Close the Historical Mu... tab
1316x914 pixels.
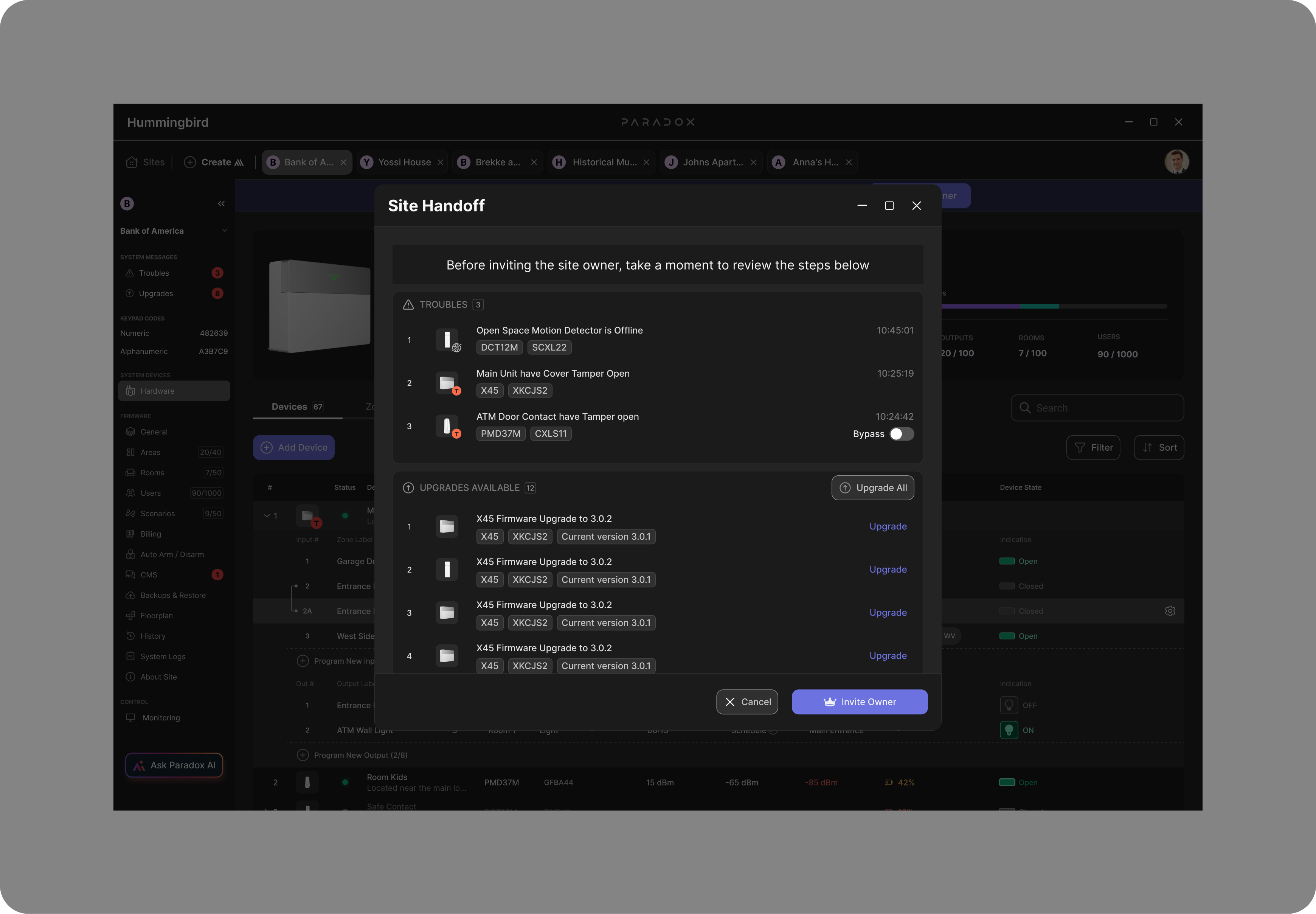point(646,162)
